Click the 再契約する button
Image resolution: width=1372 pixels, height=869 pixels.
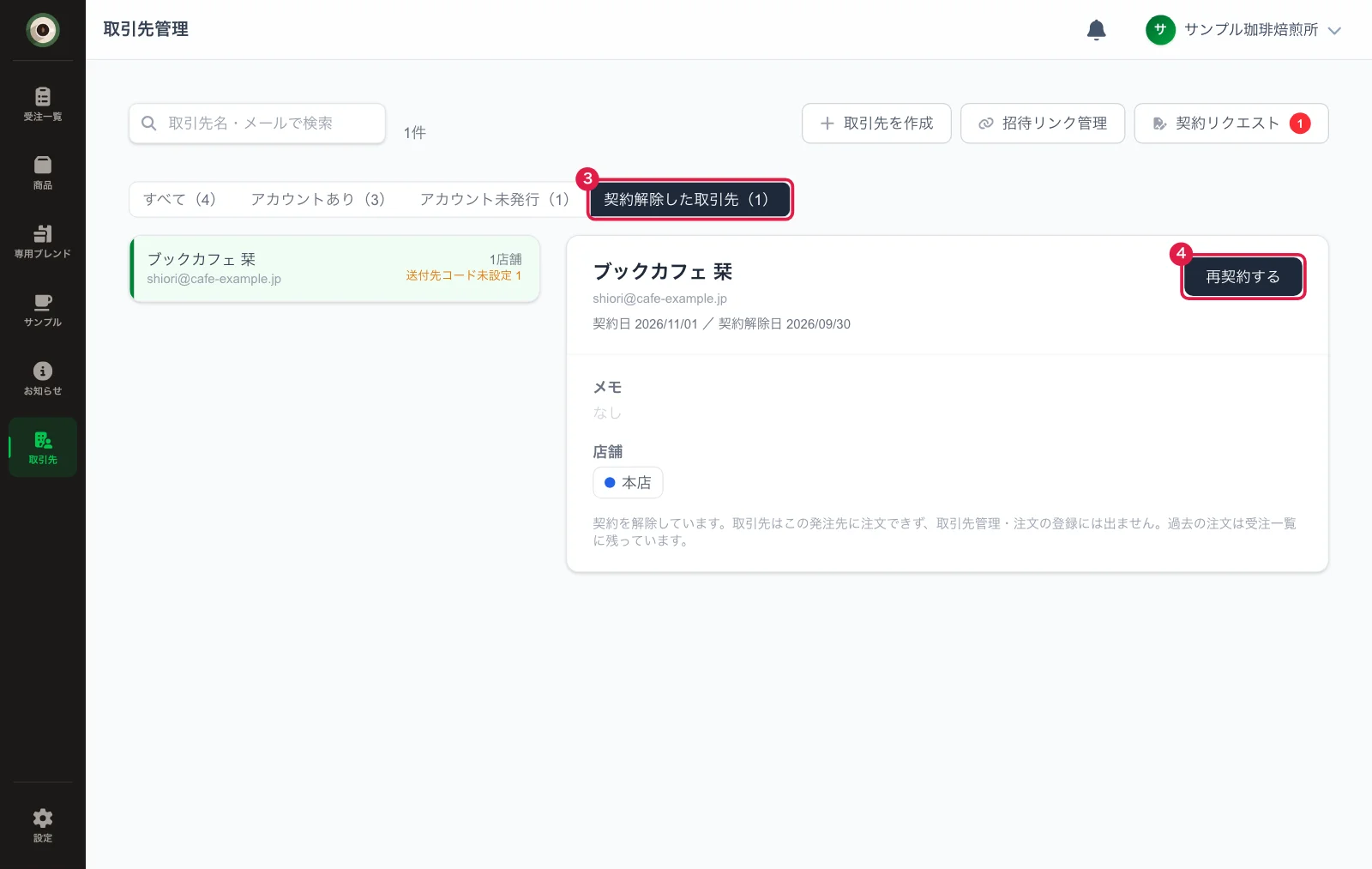(x=1243, y=277)
